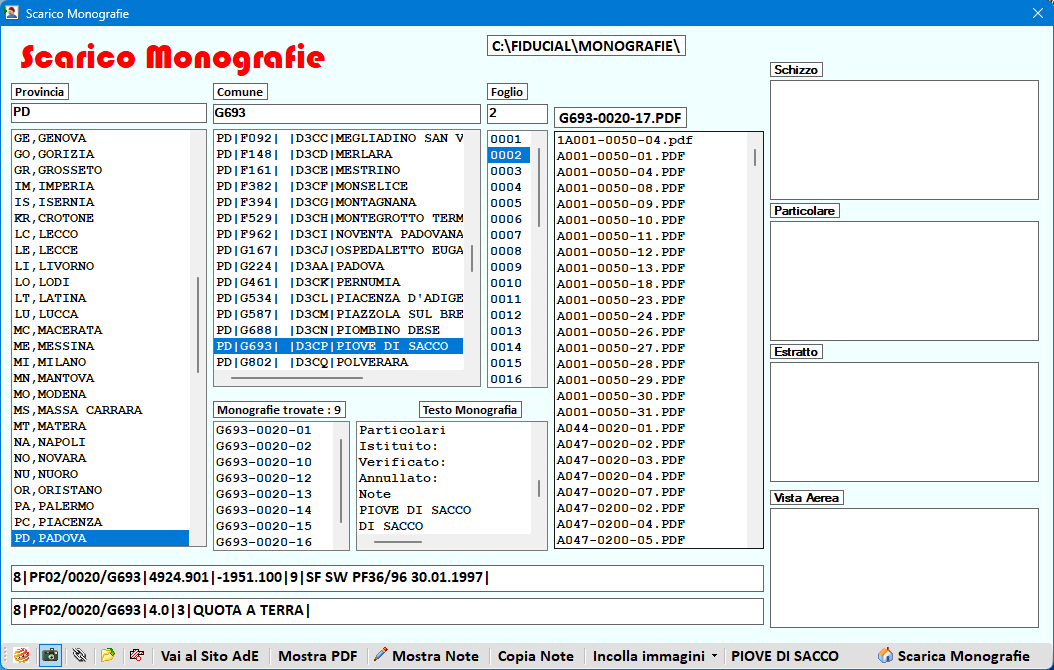Click the red delete icon in toolbar

[x=136, y=655]
